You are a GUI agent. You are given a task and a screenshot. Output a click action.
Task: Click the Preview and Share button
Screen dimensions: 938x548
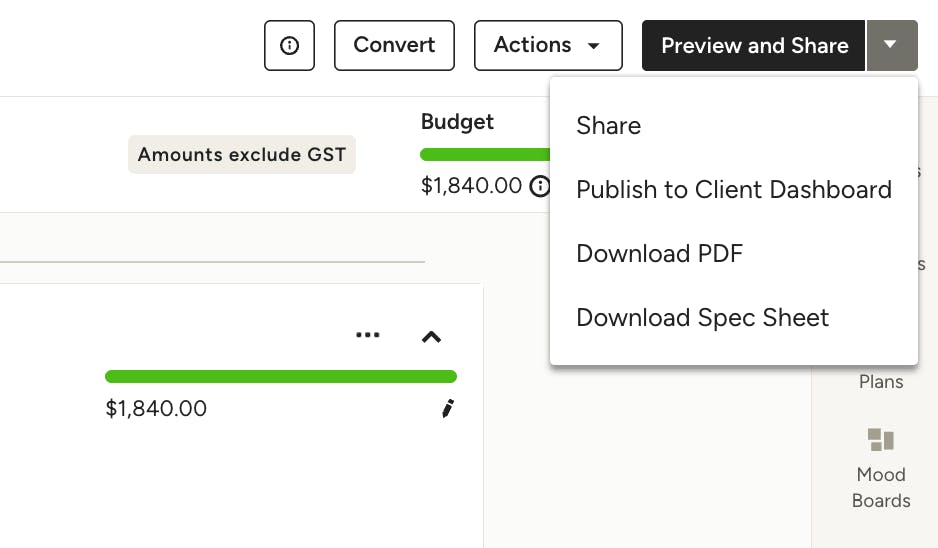pyautogui.click(x=754, y=46)
